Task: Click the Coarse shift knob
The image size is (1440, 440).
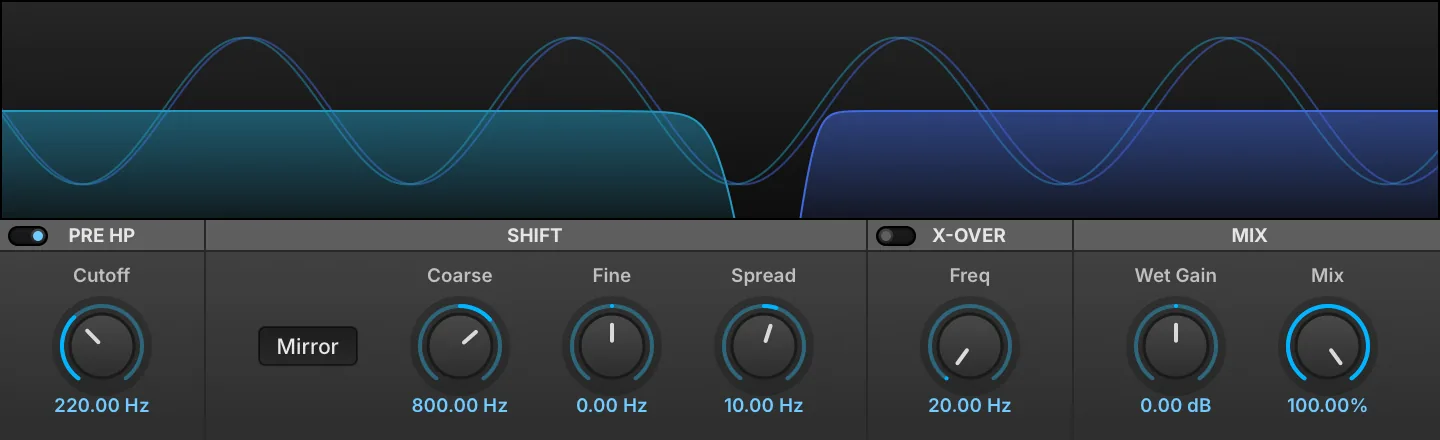Action: 460,346
